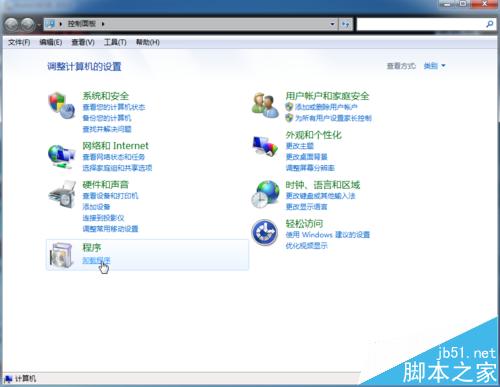Expand the arrow after 控制面板 in breadcrumb
Screen dimensions: 500x387
103,24
